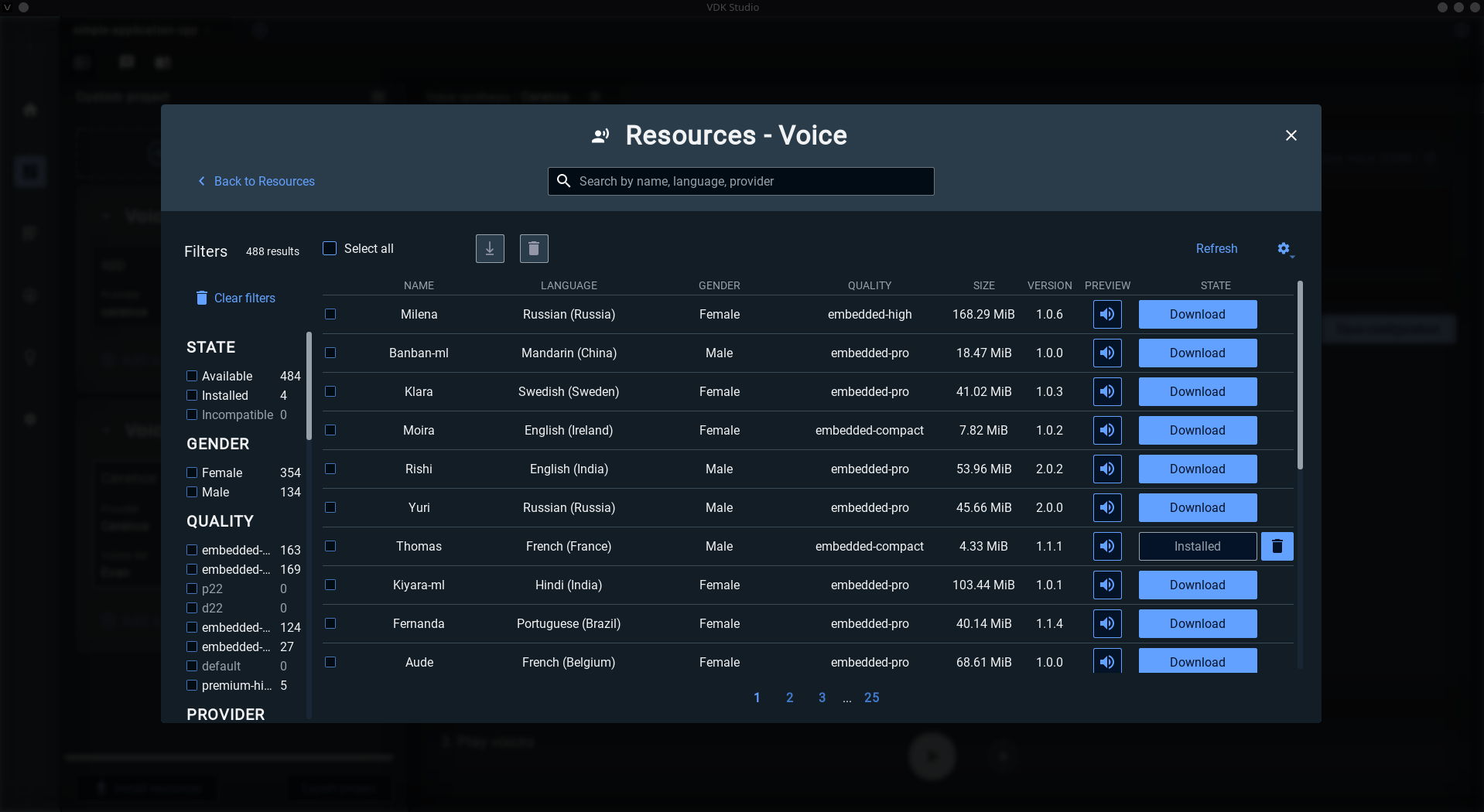
Task: Click the voice search input field
Action: click(x=751, y=181)
